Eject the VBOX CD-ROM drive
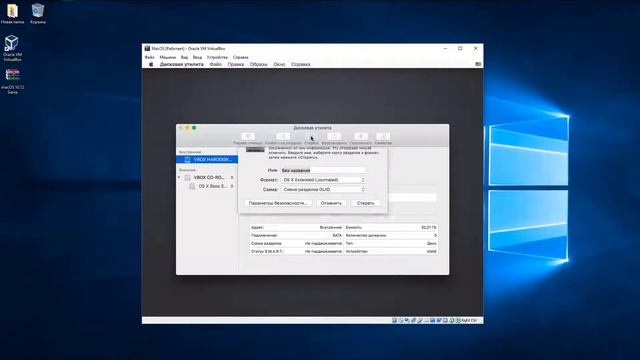 click(x=232, y=178)
